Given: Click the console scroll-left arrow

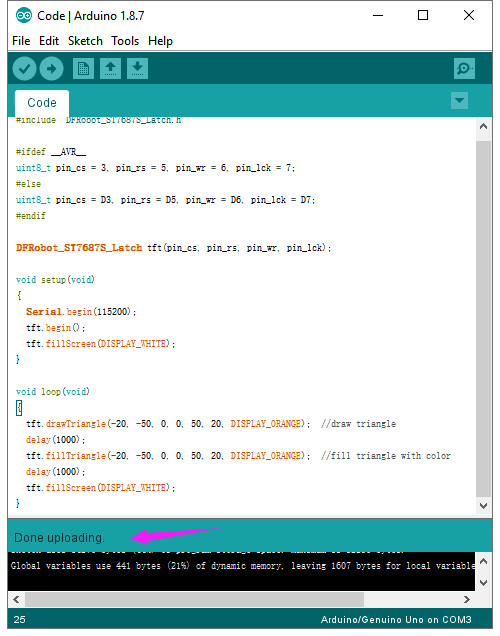Looking at the screenshot, I should [x=16, y=599].
